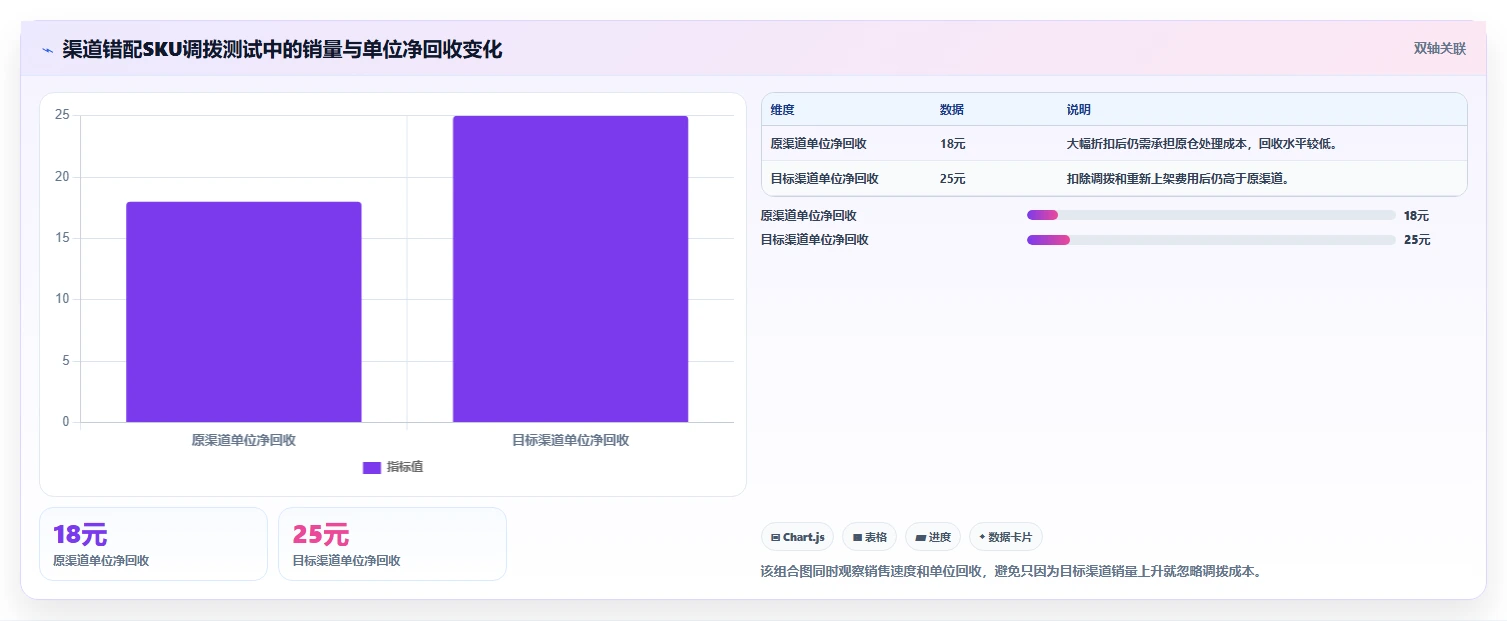Click the 进度 tag icon
Viewport: 1507px width, 621px height.
[x=920, y=537]
